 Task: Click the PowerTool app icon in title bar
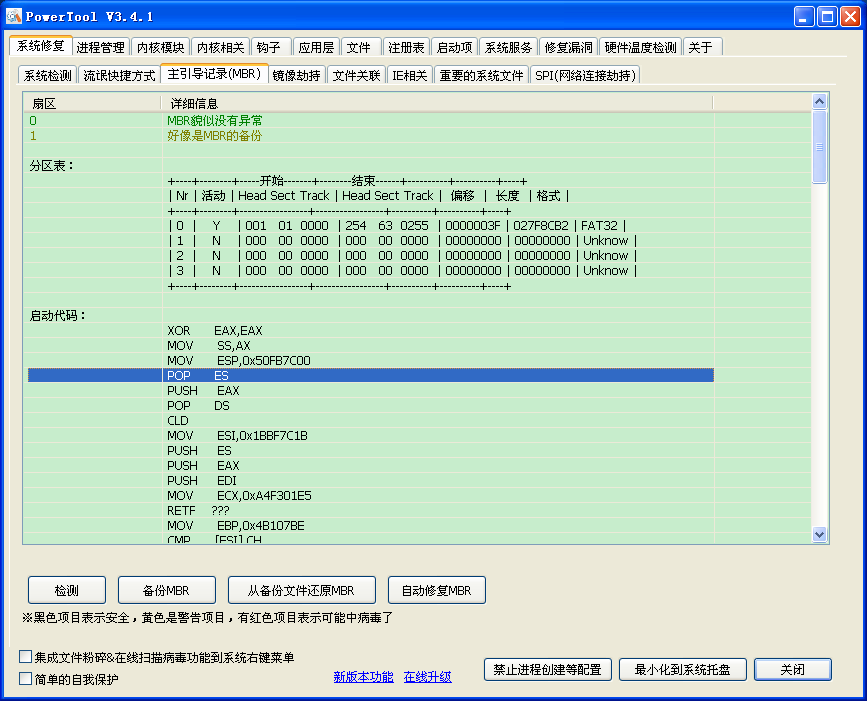(14, 17)
